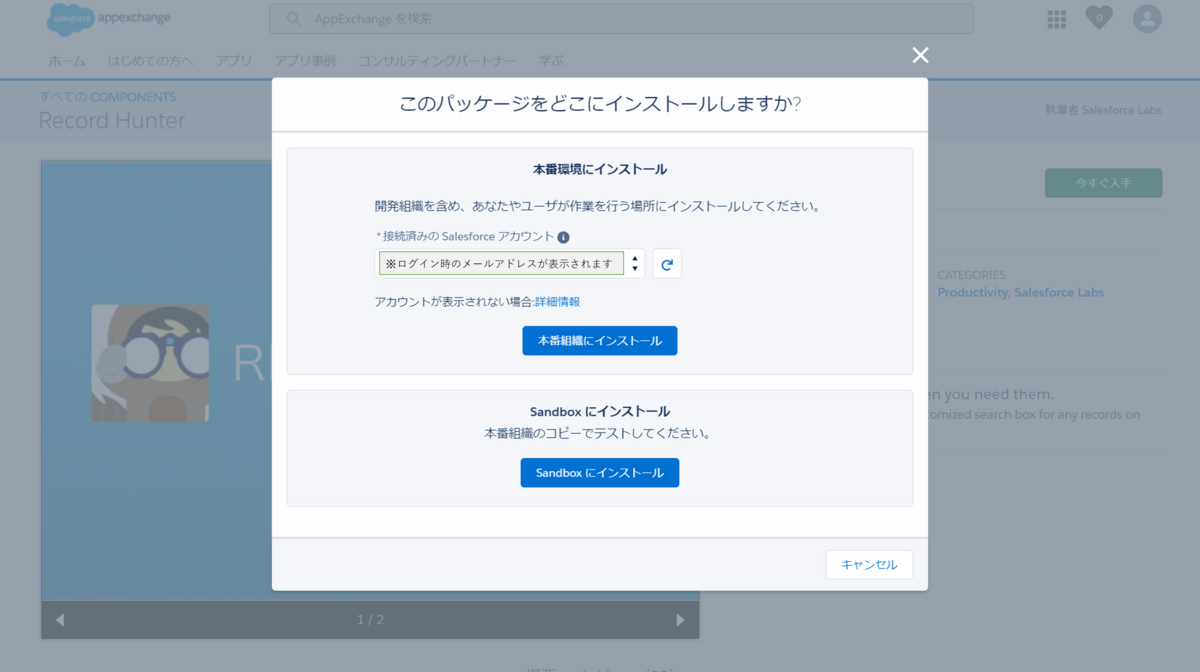Open the コンサルティングパートナー menu item
This screenshot has width=1200, height=672.
point(437,61)
